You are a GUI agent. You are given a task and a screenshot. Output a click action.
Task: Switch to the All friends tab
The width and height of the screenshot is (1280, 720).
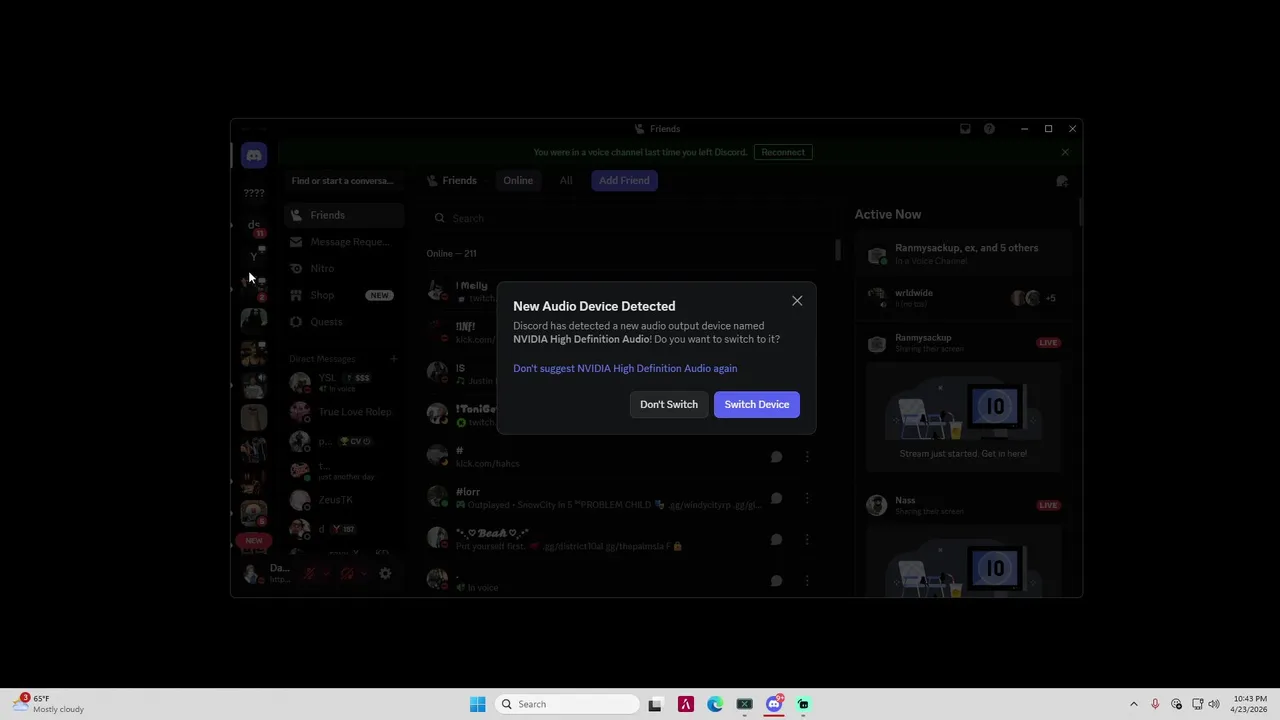coord(566,180)
